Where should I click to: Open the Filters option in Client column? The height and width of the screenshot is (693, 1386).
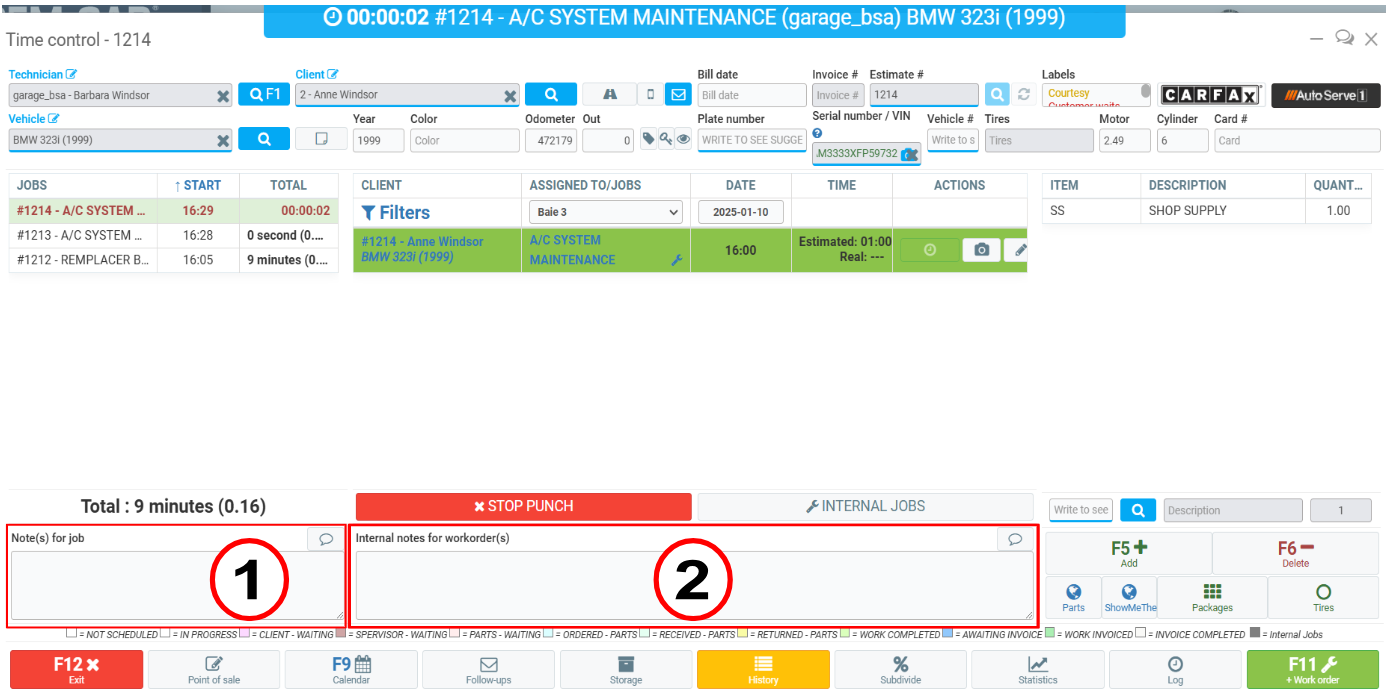pos(396,212)
